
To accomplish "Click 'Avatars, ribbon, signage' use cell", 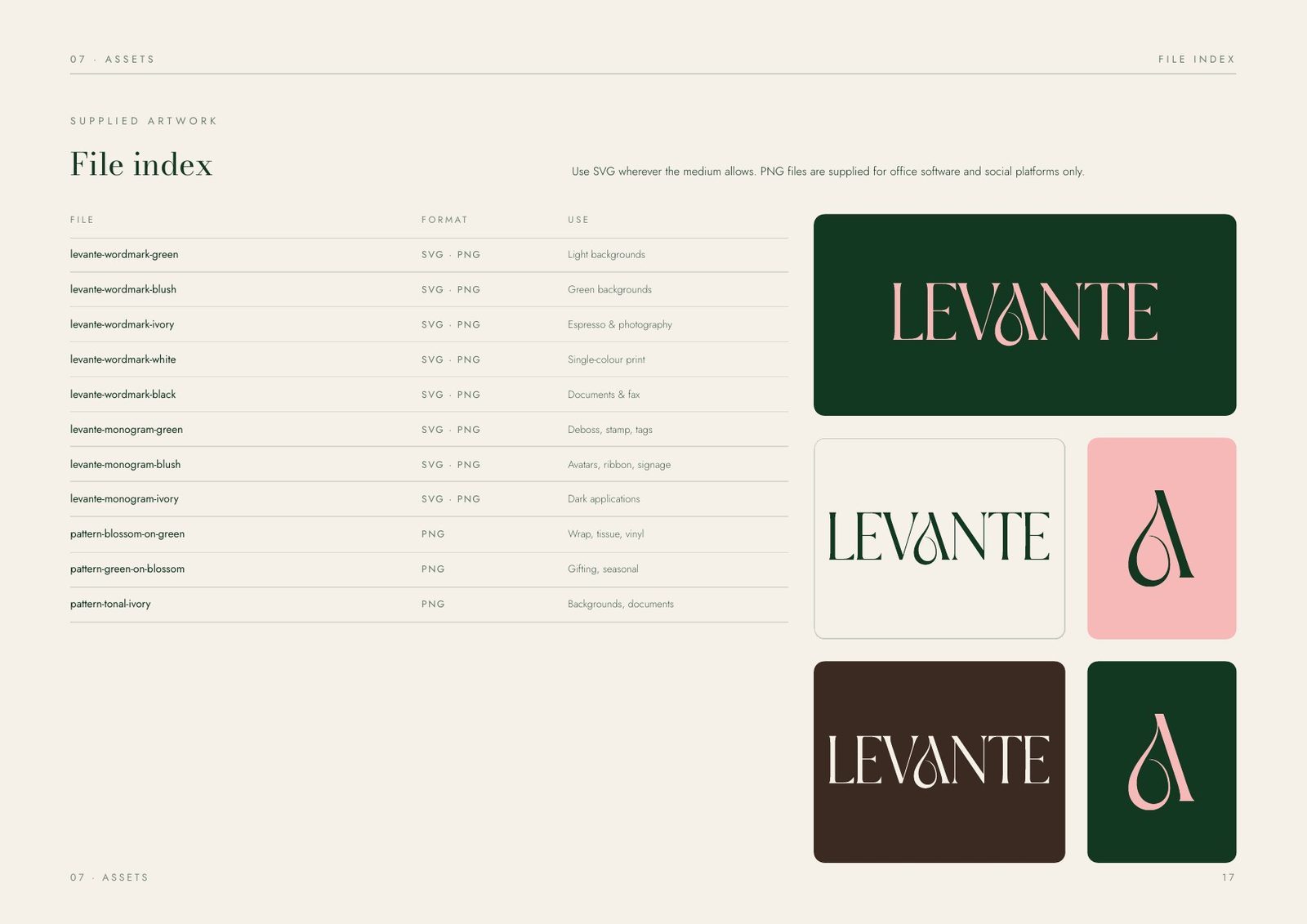I will (x=619, y=465).
